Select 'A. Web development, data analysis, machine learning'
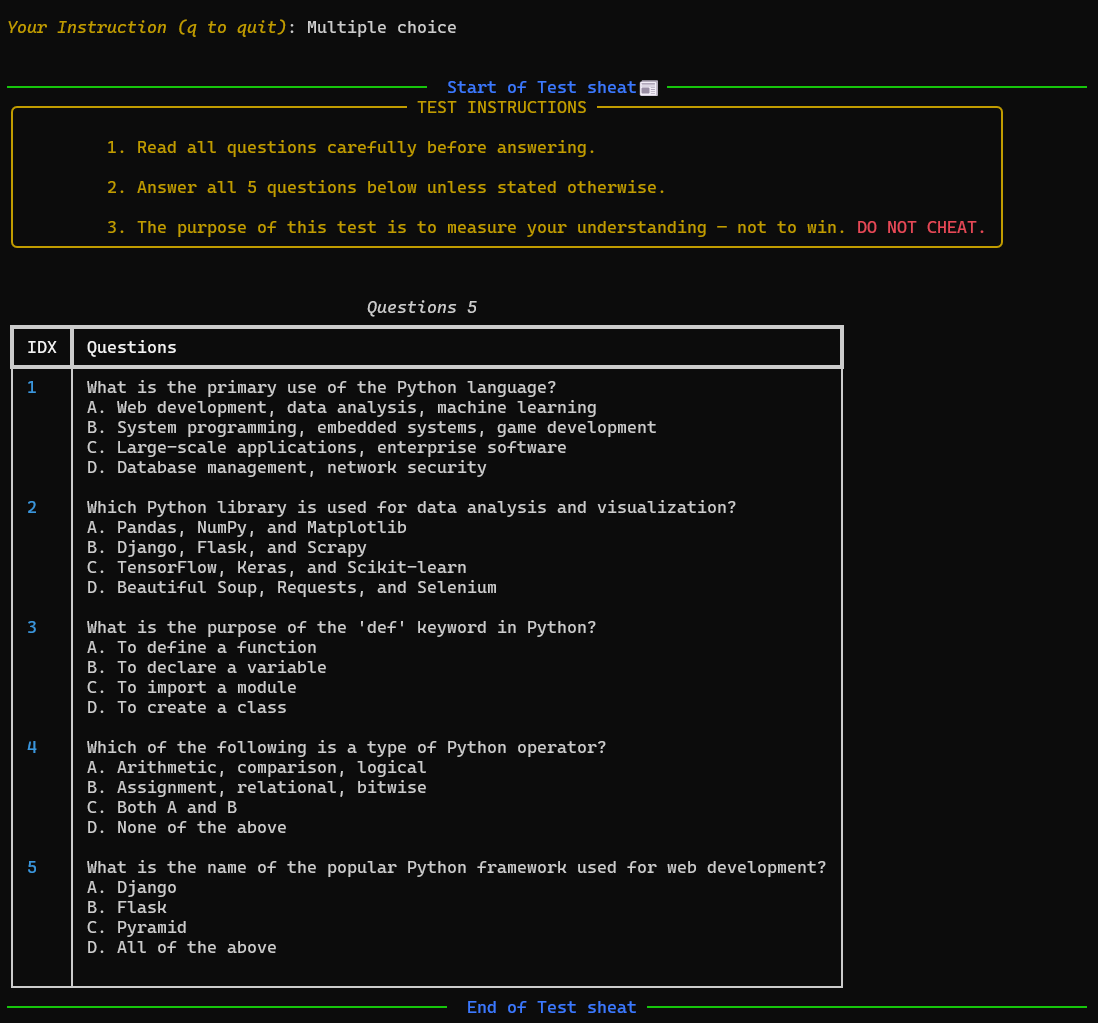Image resolution: width=1098 pixels, height=1023 pixels. click(x=342, y=408)
